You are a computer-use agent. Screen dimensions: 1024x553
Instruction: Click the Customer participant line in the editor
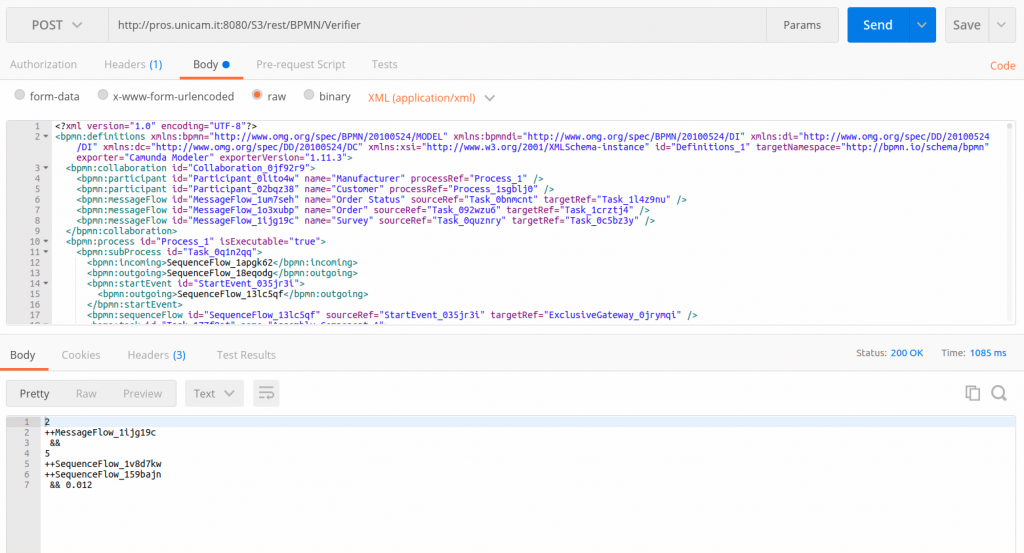(x=315, y=189)
